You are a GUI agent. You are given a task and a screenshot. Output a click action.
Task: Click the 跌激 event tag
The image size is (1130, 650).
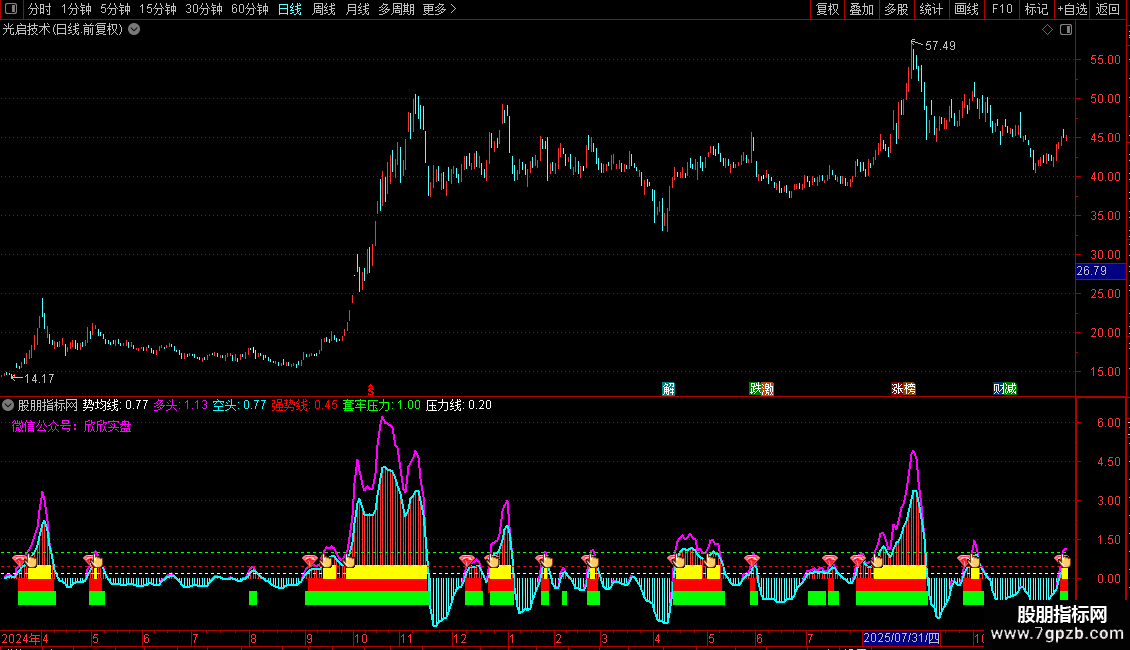[x=761, y=389]
